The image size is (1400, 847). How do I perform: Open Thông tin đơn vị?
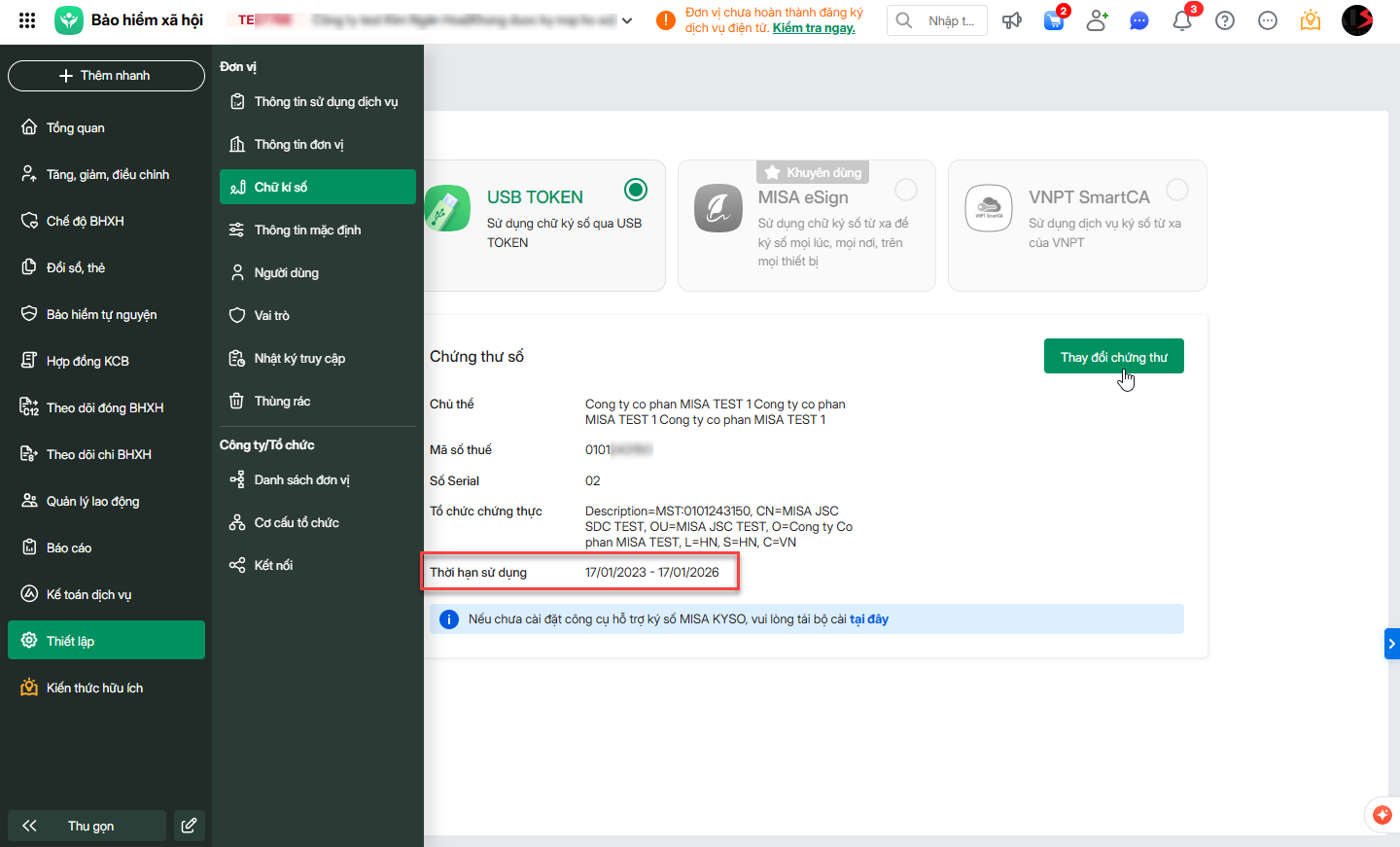(318, 144)
